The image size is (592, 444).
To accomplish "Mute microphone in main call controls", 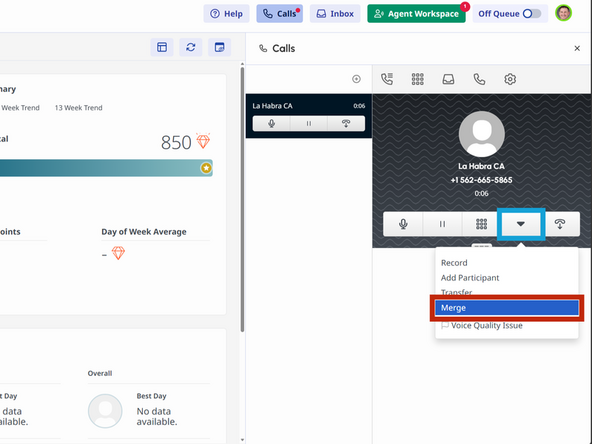I will 403,224.
